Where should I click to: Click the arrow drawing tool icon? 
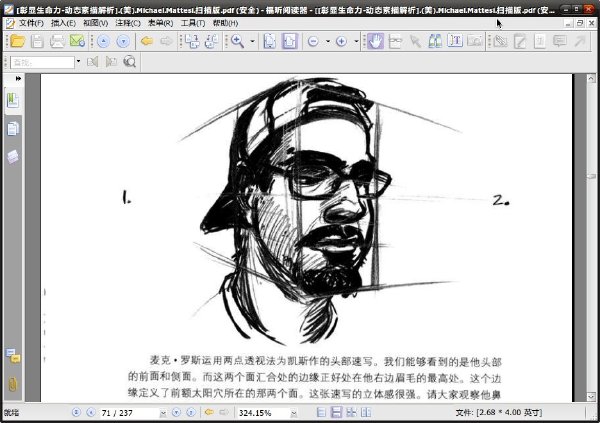(580, 41)
